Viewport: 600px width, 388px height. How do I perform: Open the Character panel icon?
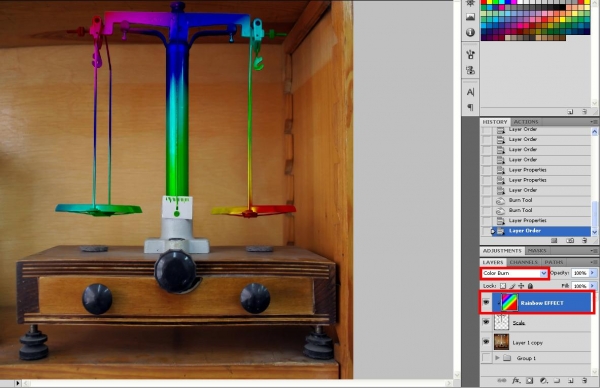(470, 92)
